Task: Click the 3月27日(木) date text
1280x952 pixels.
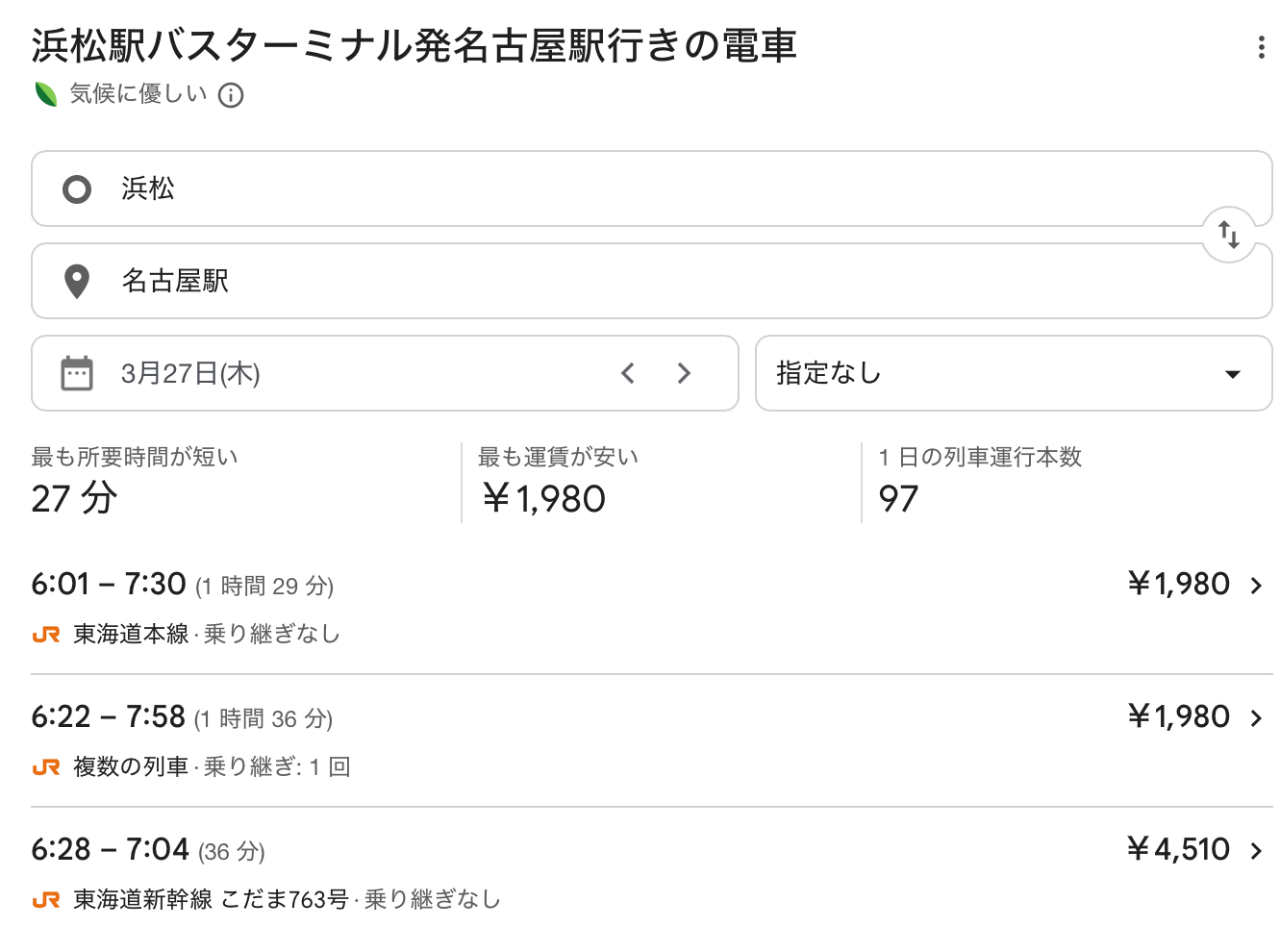Action: (x=190, y=373)
